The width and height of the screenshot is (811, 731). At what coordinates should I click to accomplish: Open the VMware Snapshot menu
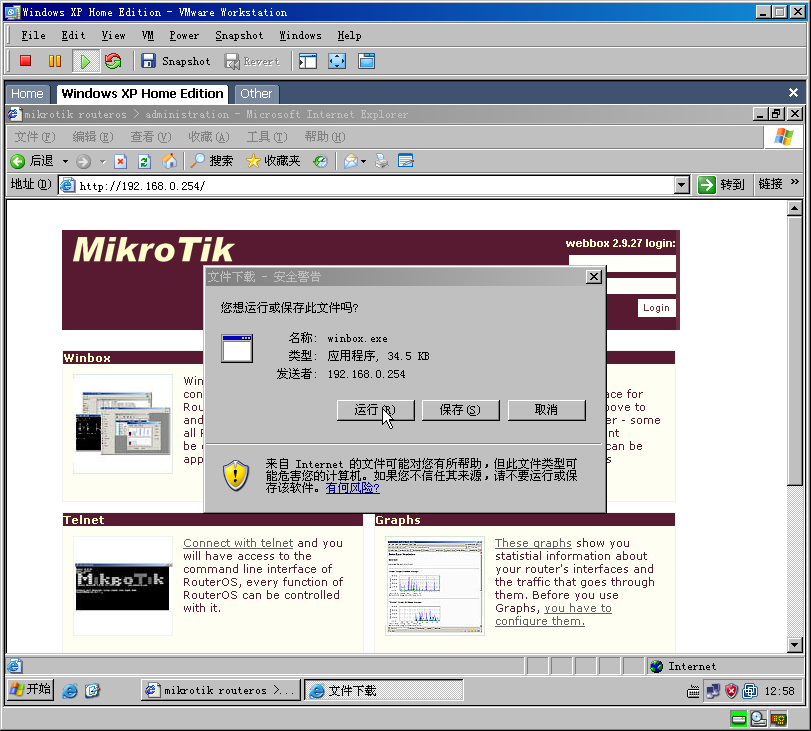239,35
